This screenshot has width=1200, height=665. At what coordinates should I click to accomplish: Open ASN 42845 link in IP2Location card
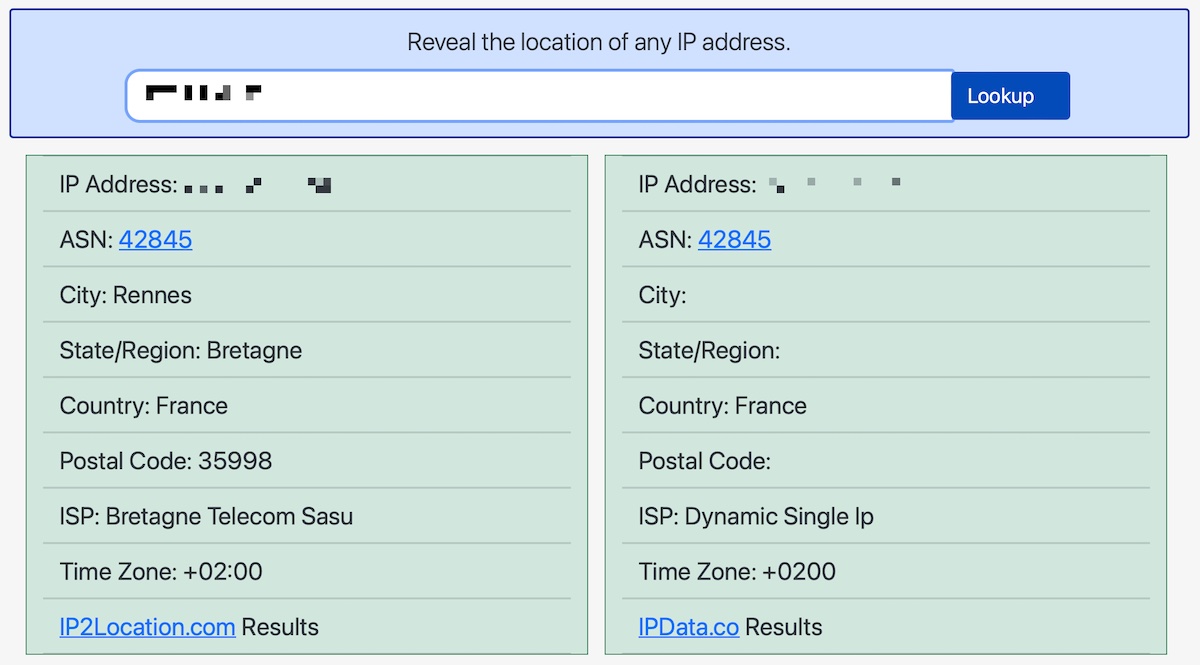pos(155,240)
